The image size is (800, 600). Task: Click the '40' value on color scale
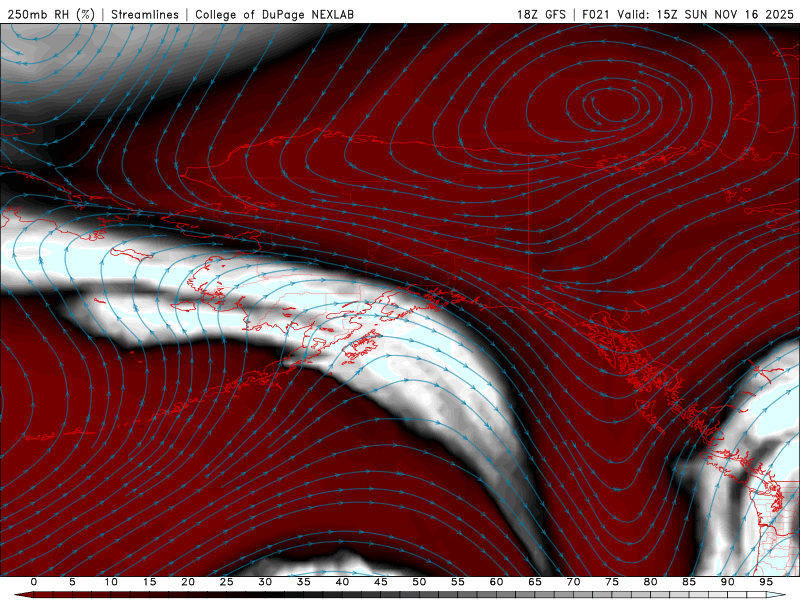pos(342,582)
